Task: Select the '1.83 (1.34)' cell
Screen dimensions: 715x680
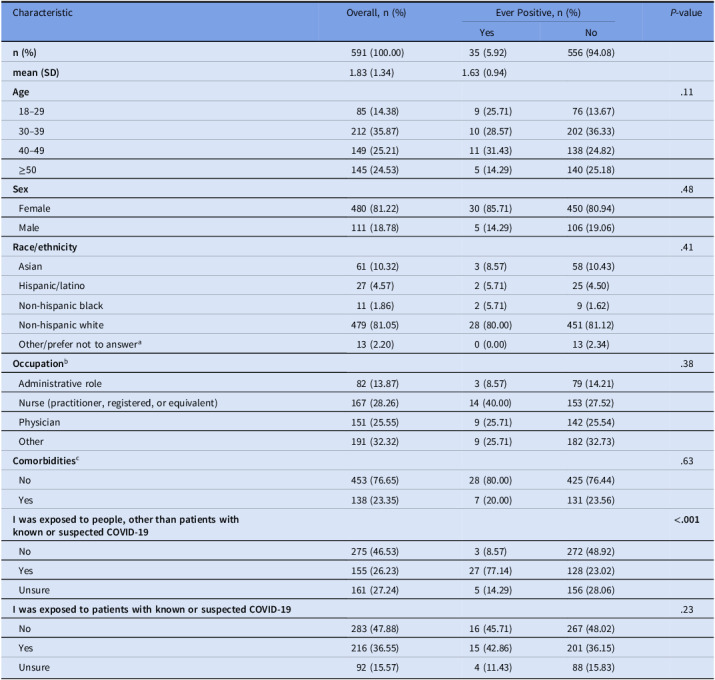Action: click(372, 73)
